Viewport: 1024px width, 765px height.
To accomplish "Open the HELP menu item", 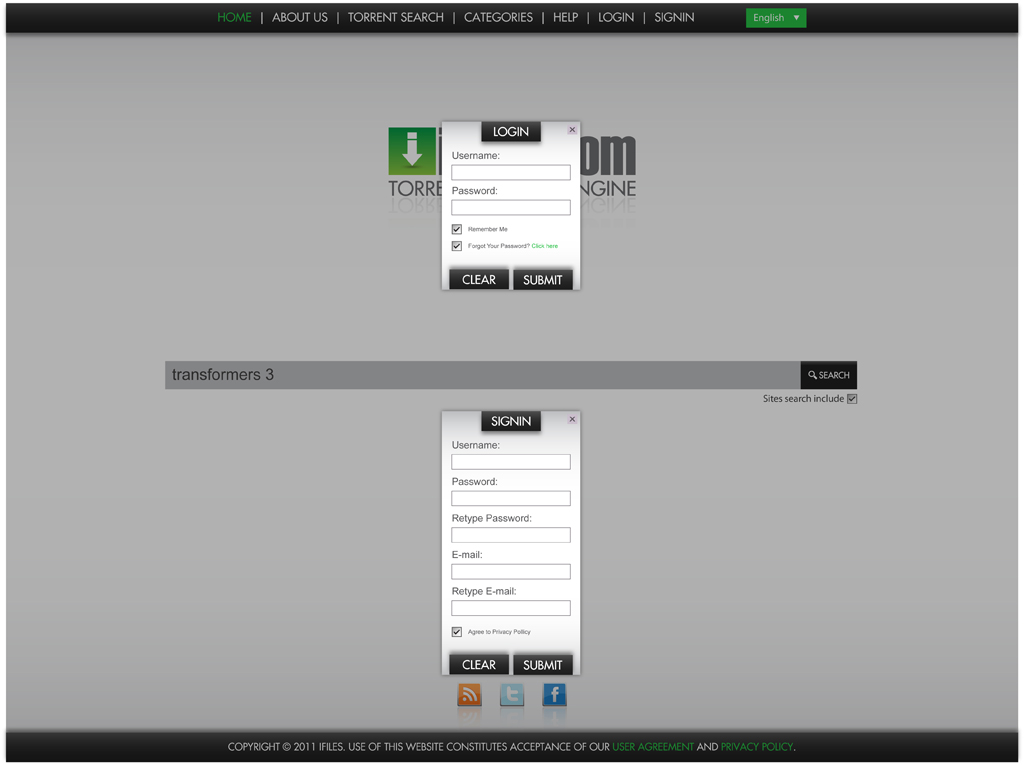I will [x=565, y=17].
